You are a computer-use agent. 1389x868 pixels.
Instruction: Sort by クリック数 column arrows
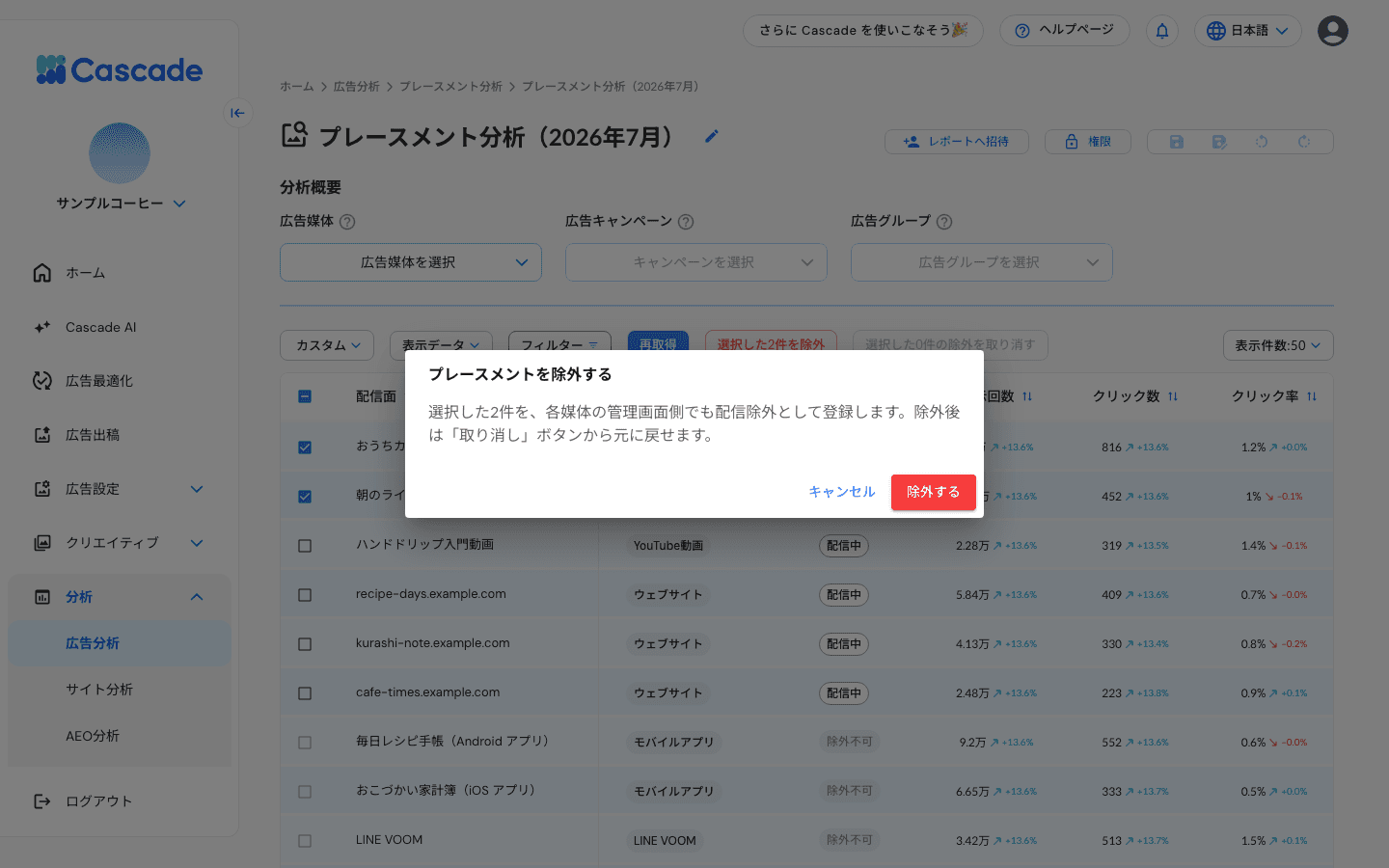(1173, 396)
